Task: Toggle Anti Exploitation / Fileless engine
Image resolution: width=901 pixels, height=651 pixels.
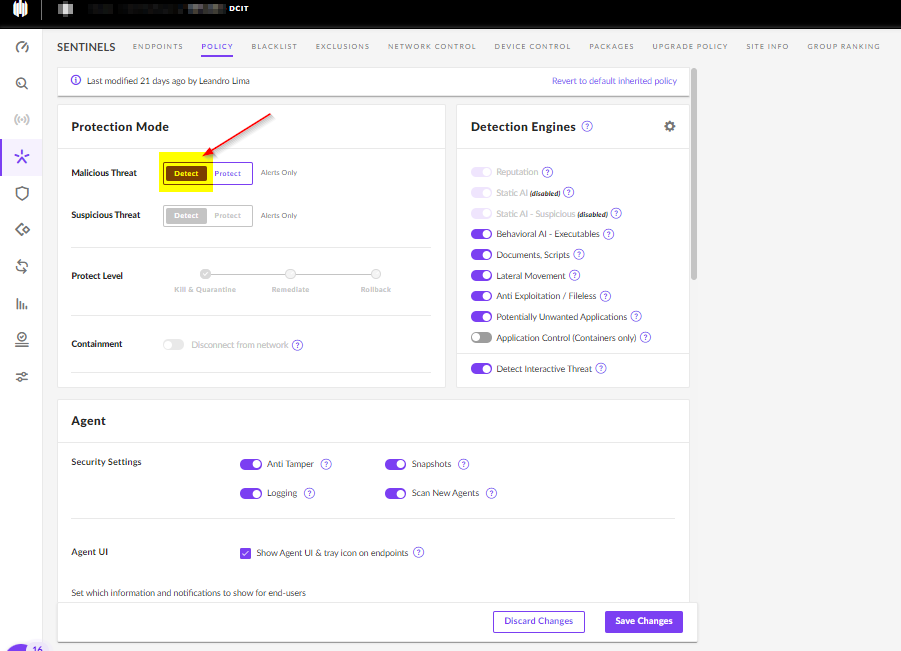Action: click(481, 296)
